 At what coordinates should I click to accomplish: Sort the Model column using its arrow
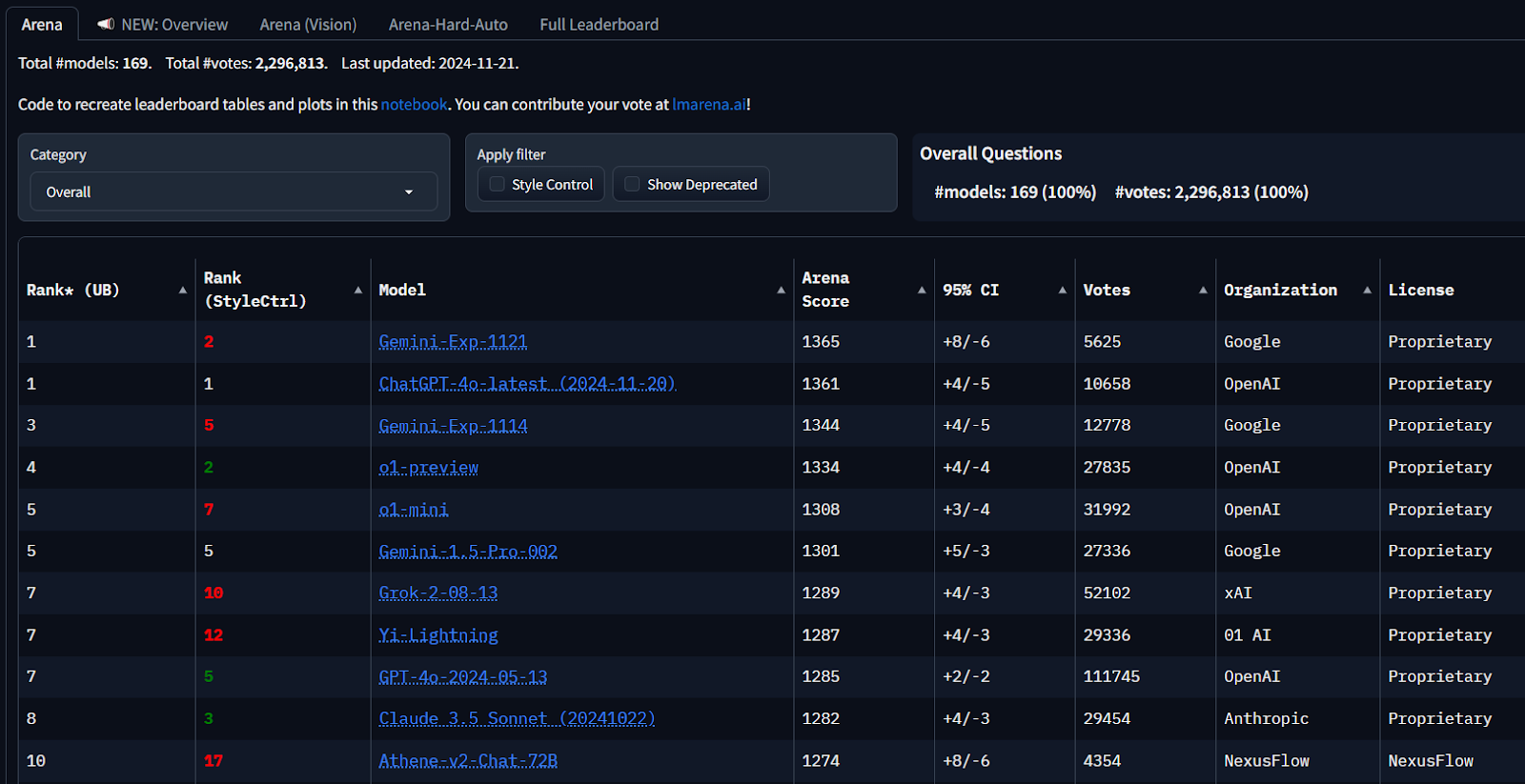[781, 291]
